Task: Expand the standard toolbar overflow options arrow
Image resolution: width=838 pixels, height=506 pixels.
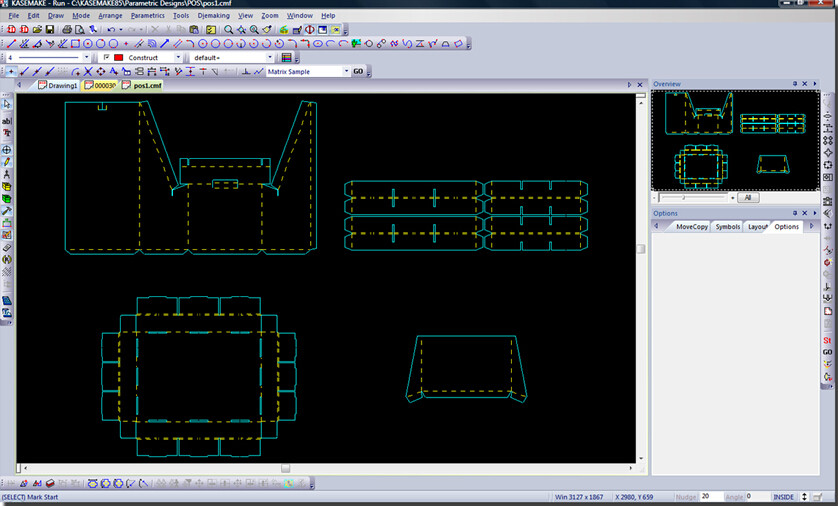Action: tap(346, 31)
